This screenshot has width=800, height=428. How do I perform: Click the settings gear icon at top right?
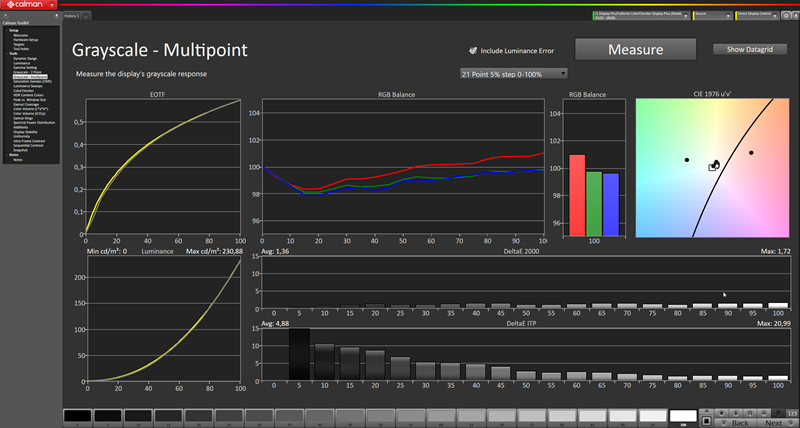coord(786,16)
